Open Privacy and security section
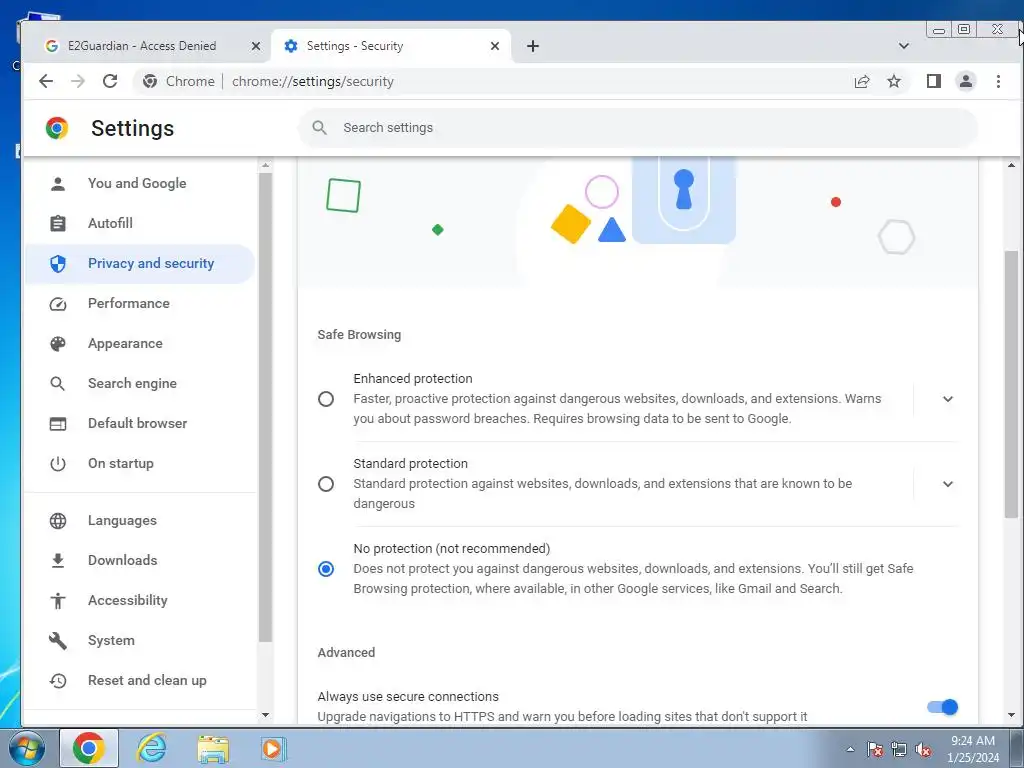The height and width of the screenshot is (768, 1024). pyautogui.click(x=139, y=263)
